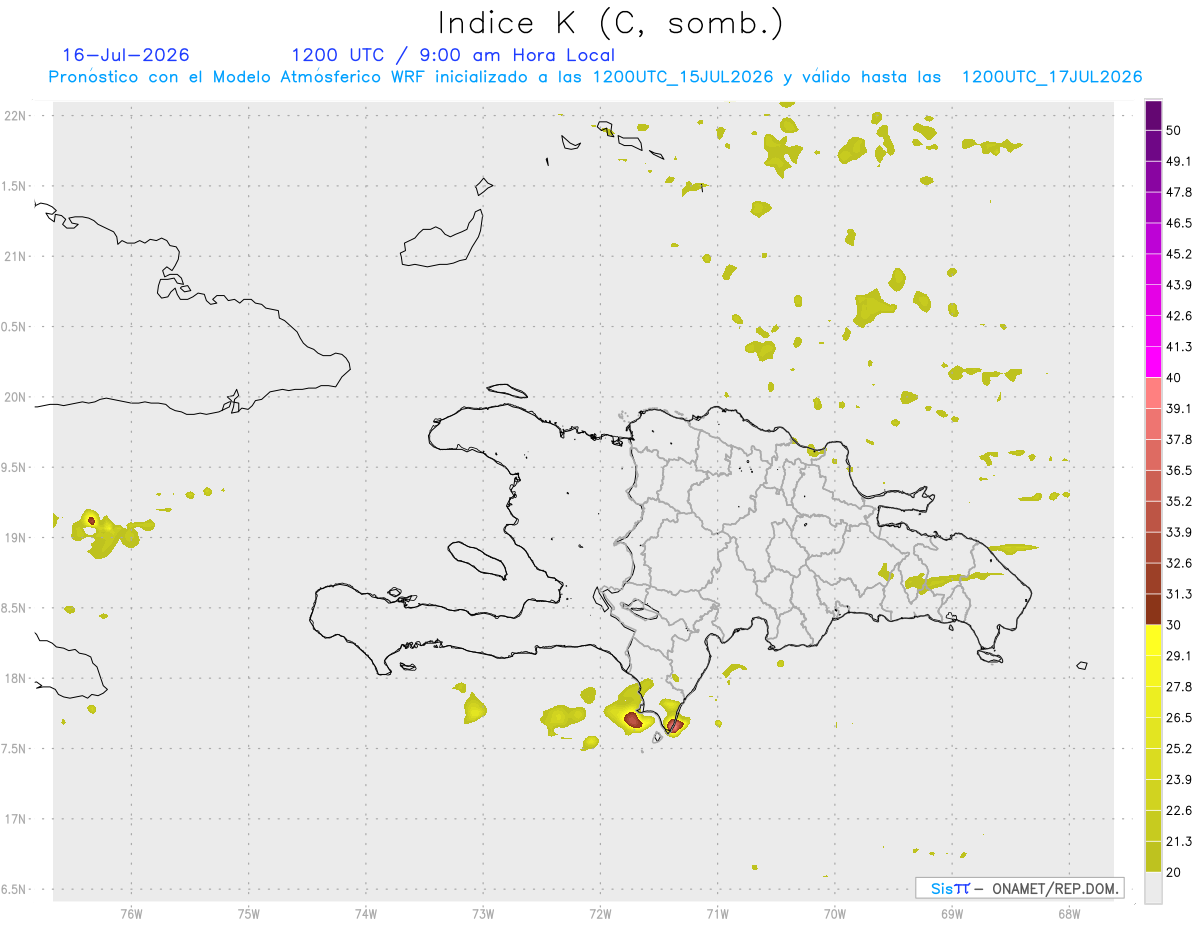The image size is (1200, 927).
Task: Select the date label '16-Jul-2026'
Action: pyautogui.click(x=125, y=55)
